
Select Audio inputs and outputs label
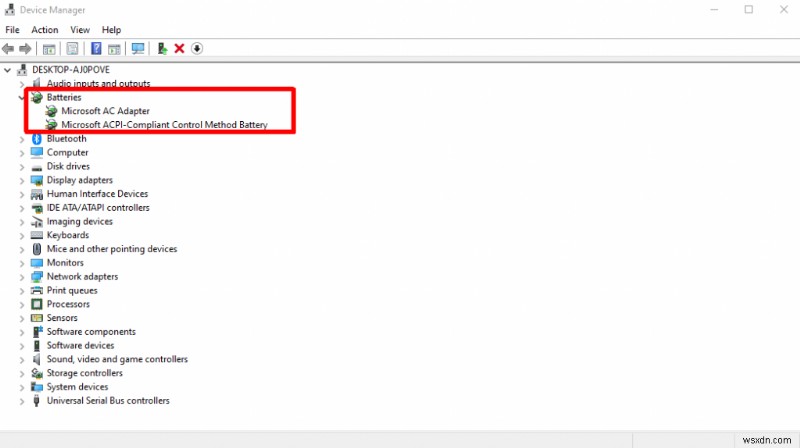pos(98,83)
